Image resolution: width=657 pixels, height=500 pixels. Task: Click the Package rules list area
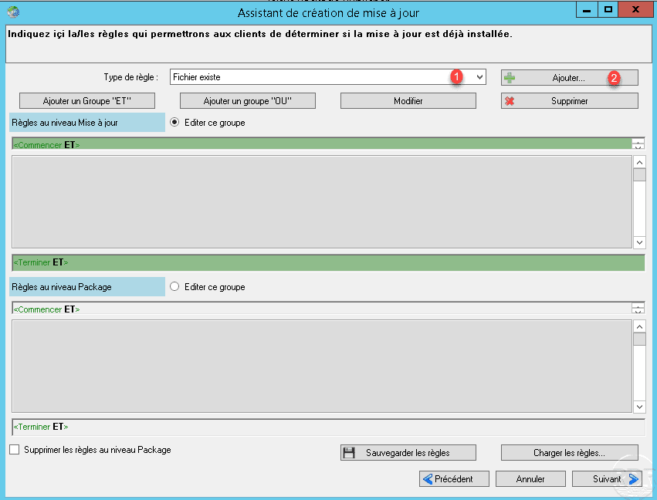point(321,366)
